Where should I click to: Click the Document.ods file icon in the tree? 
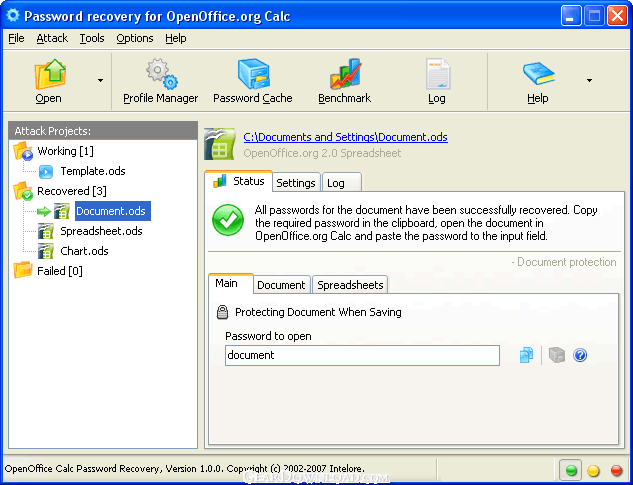click(x=62, y=211)
